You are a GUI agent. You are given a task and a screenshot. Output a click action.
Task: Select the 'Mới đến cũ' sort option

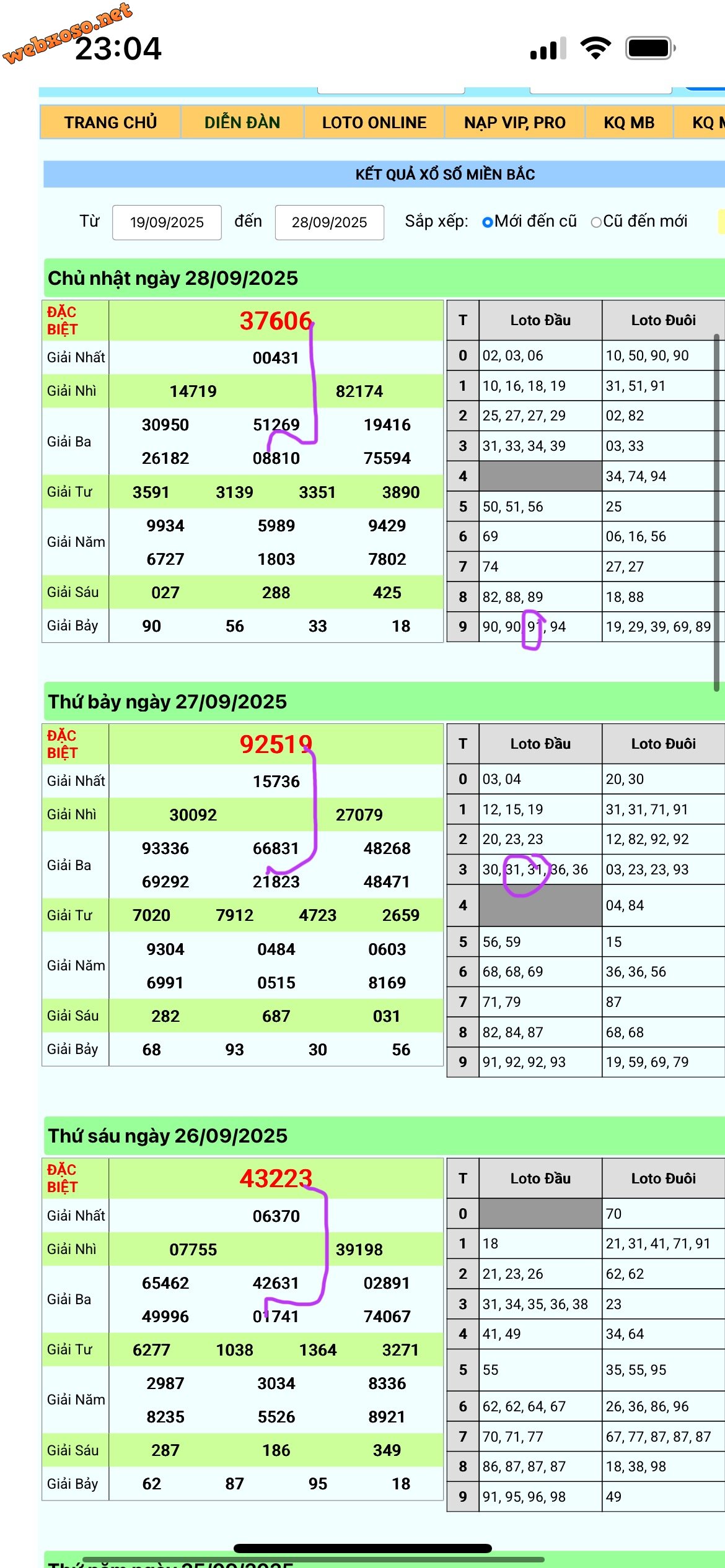pyautogui.click(x=488, y=222)
